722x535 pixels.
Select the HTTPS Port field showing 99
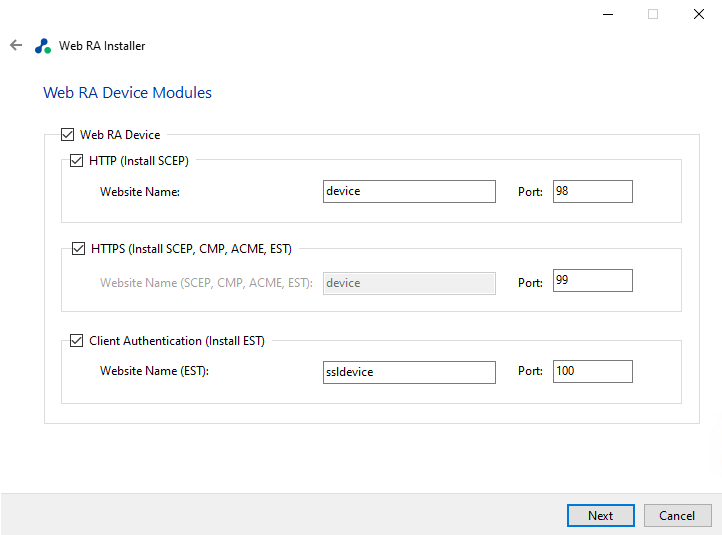[592, 281]
